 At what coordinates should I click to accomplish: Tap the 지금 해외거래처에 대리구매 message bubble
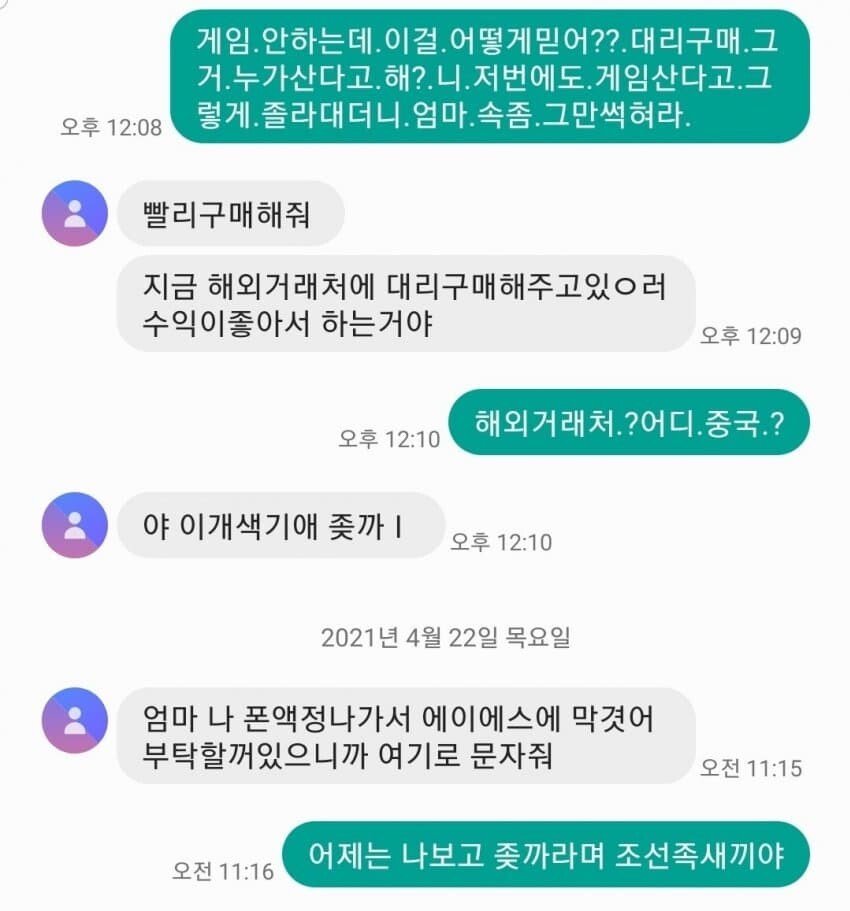406,303
